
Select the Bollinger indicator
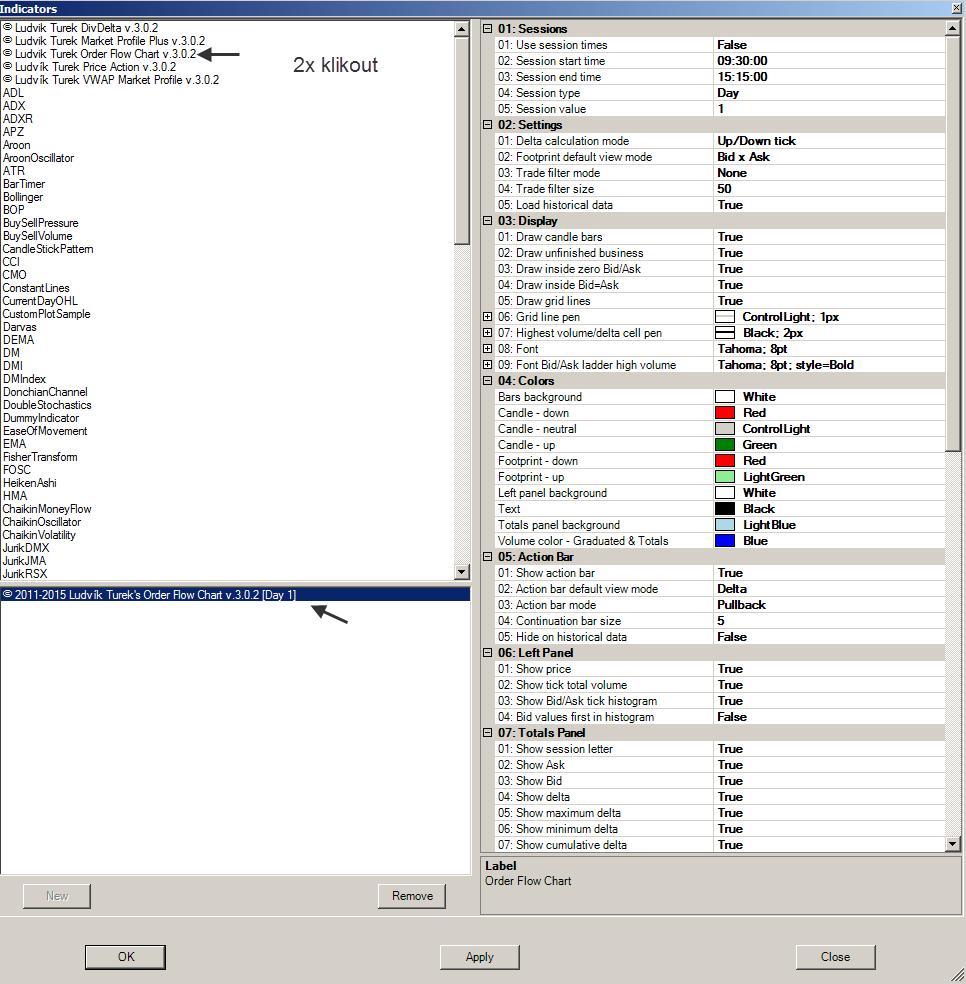[x=23, y=197]
